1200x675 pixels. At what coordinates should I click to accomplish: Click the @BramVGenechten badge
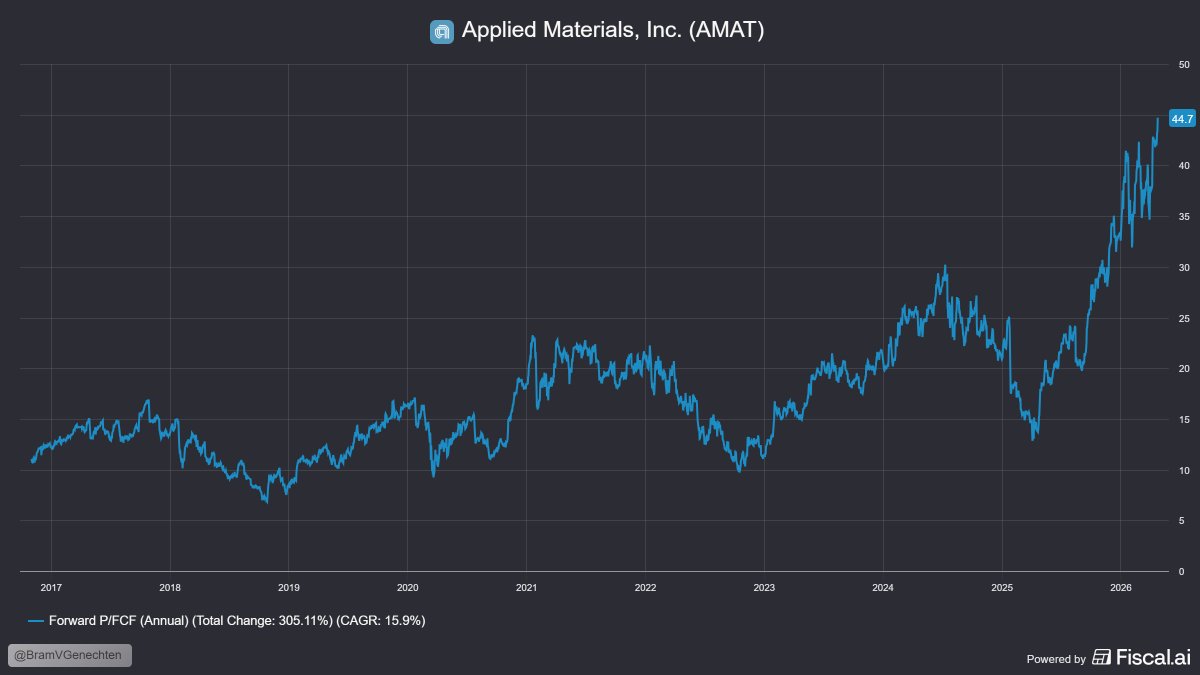click(70, 656)
